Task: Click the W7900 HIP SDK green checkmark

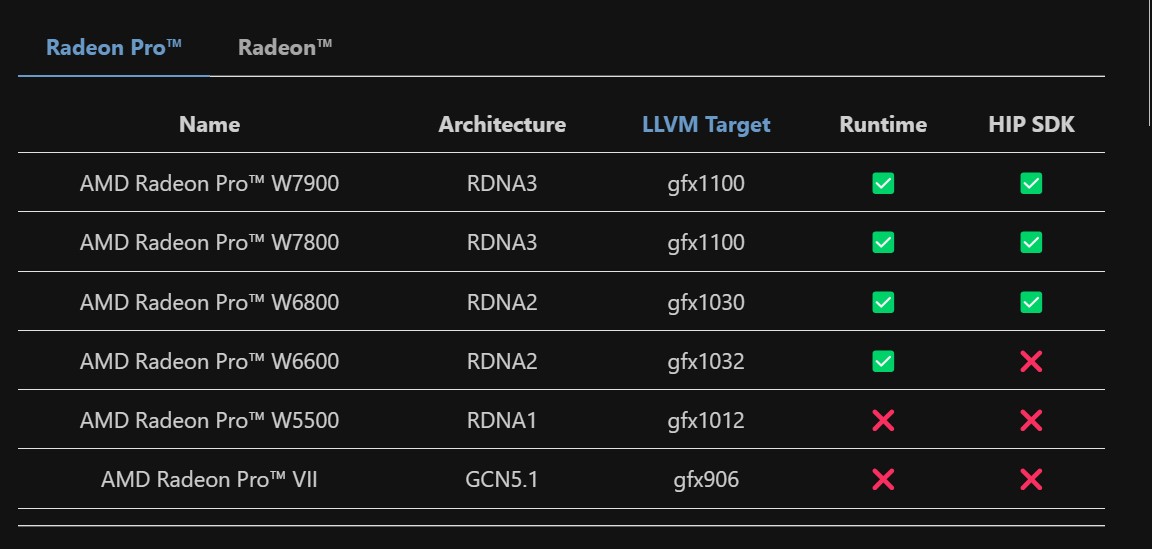Action: click(1031, 183)
